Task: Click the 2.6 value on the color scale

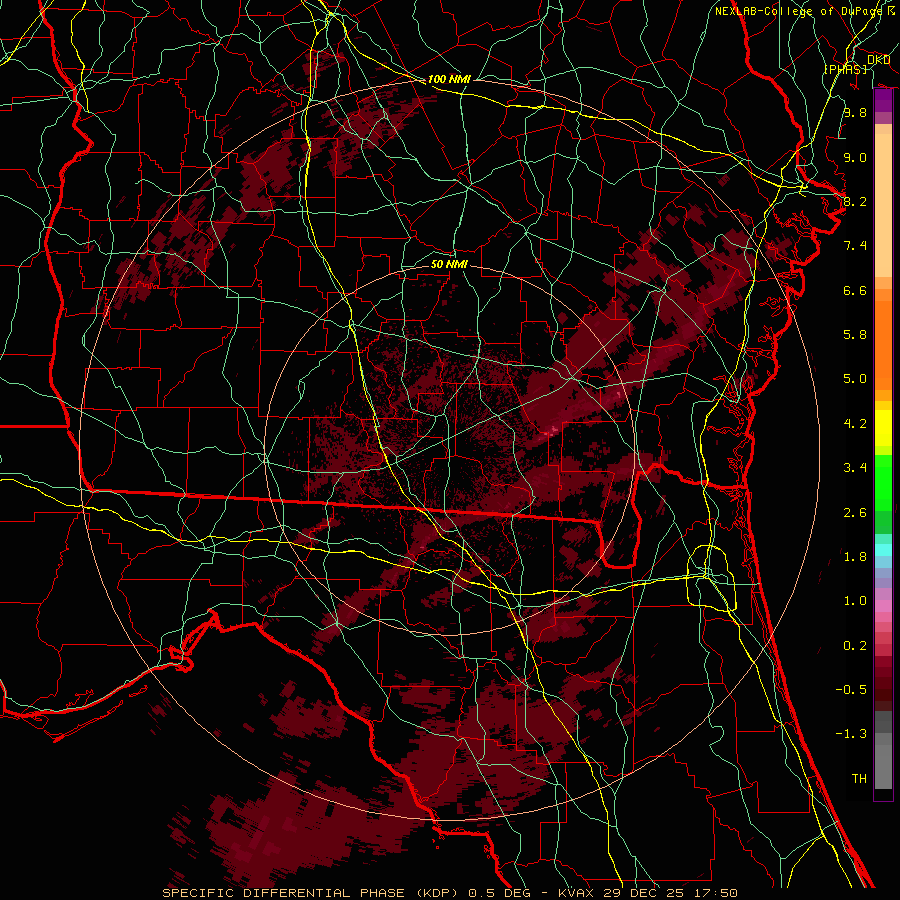Action: (855, 513)
